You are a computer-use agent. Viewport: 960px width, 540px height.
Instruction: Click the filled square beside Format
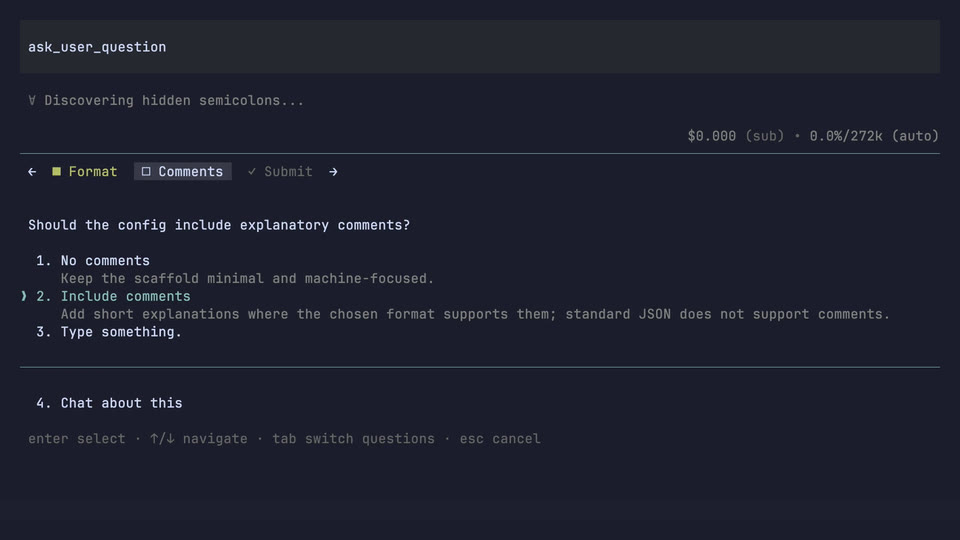(x=56, y=171)
